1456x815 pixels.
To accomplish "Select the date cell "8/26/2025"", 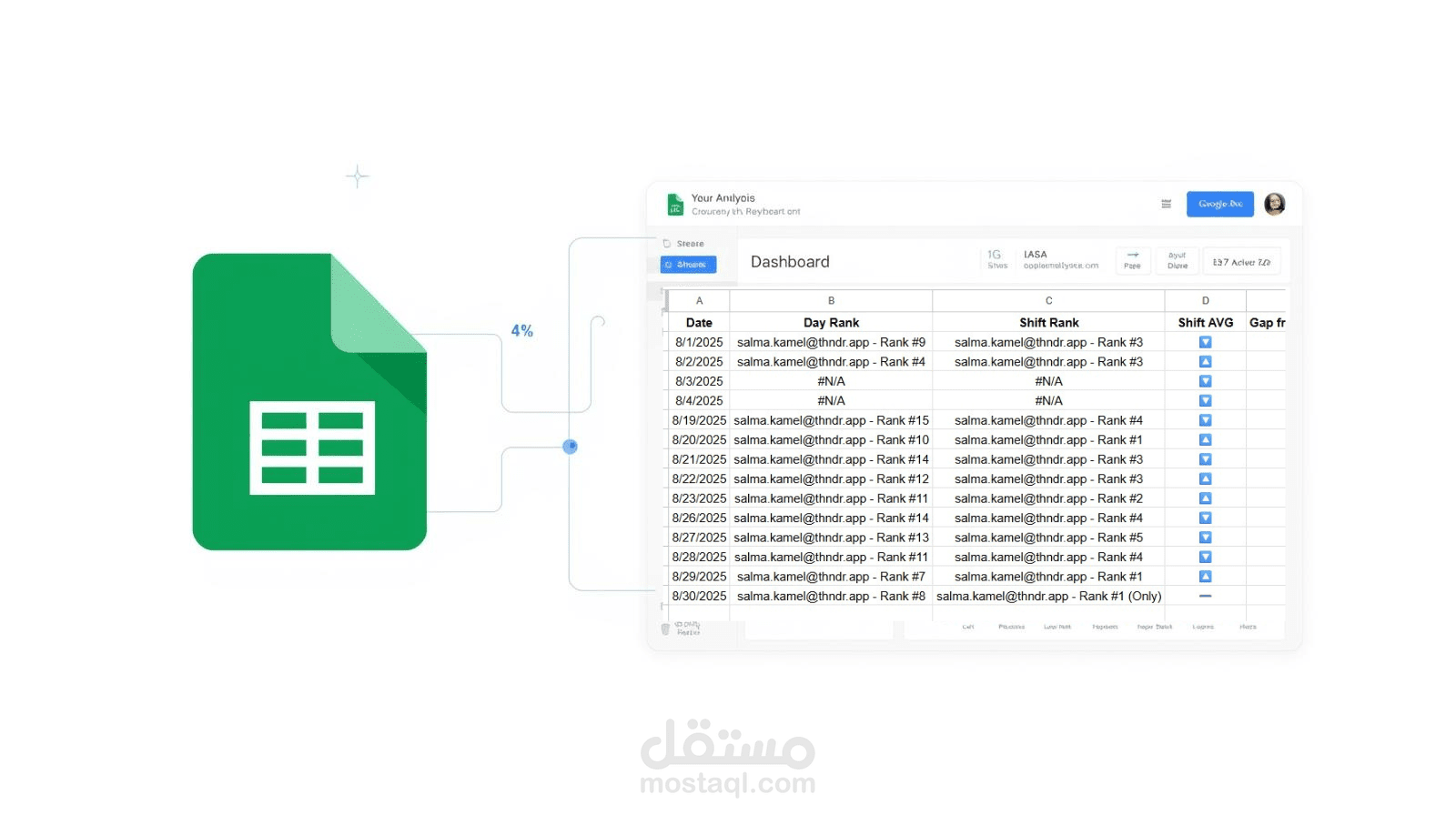I will (699, 518).
